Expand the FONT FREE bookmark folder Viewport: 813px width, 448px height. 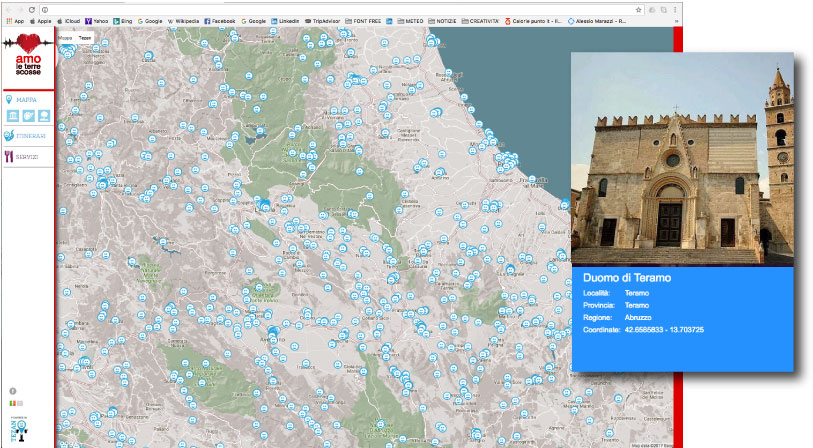pyautogui.click(x=363, y=21)
